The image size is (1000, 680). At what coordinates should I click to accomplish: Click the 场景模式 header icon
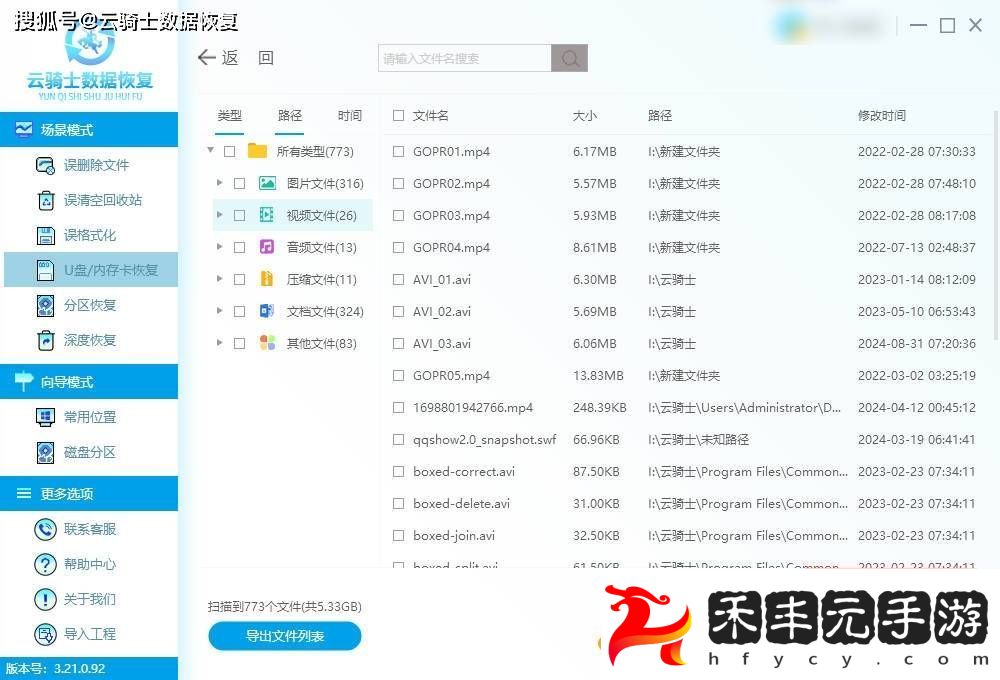(x=24, y=129)
